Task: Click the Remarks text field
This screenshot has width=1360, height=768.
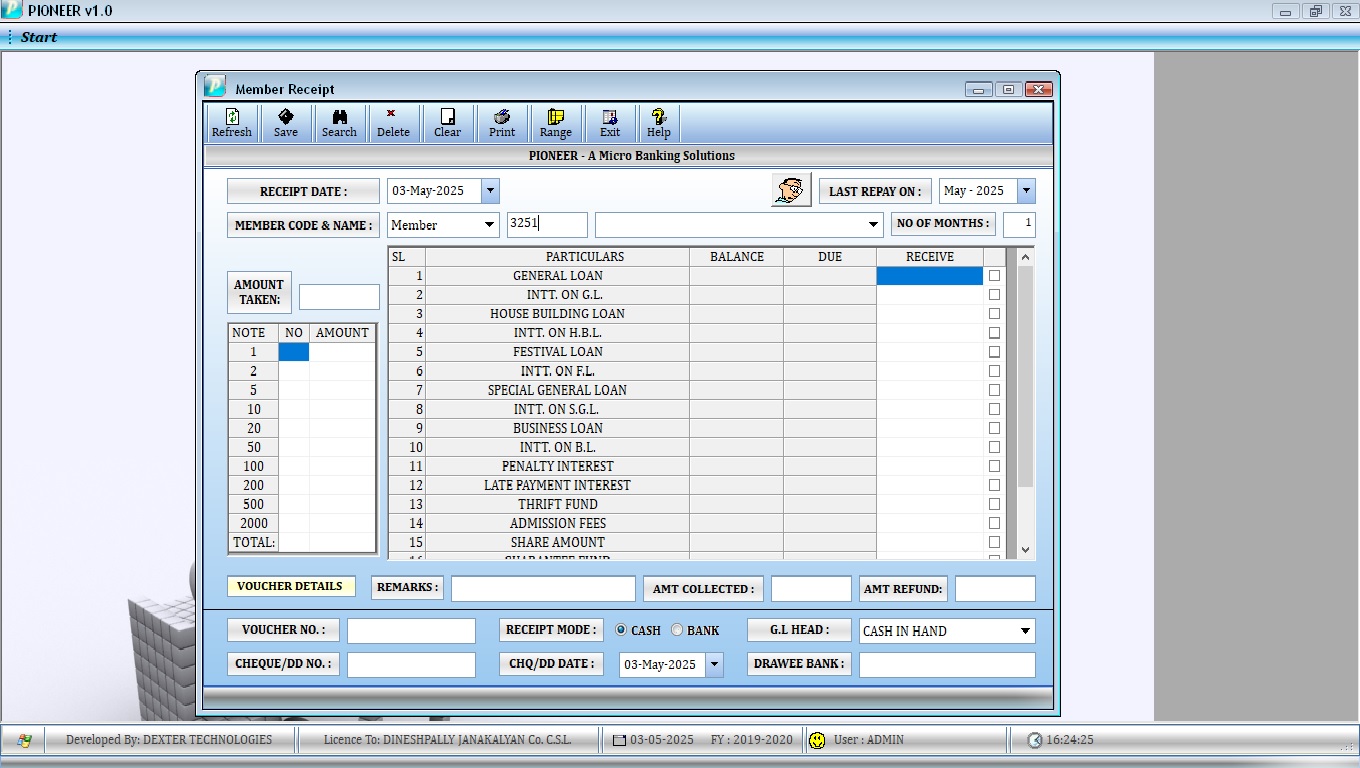Action: 543,589
